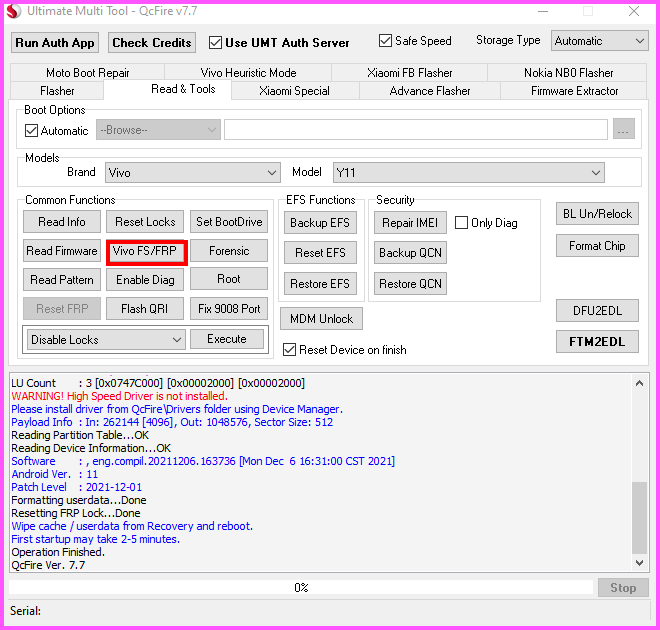Click the Restore EFS button
This screenshot has height=630, width=660.
point(320,284)
